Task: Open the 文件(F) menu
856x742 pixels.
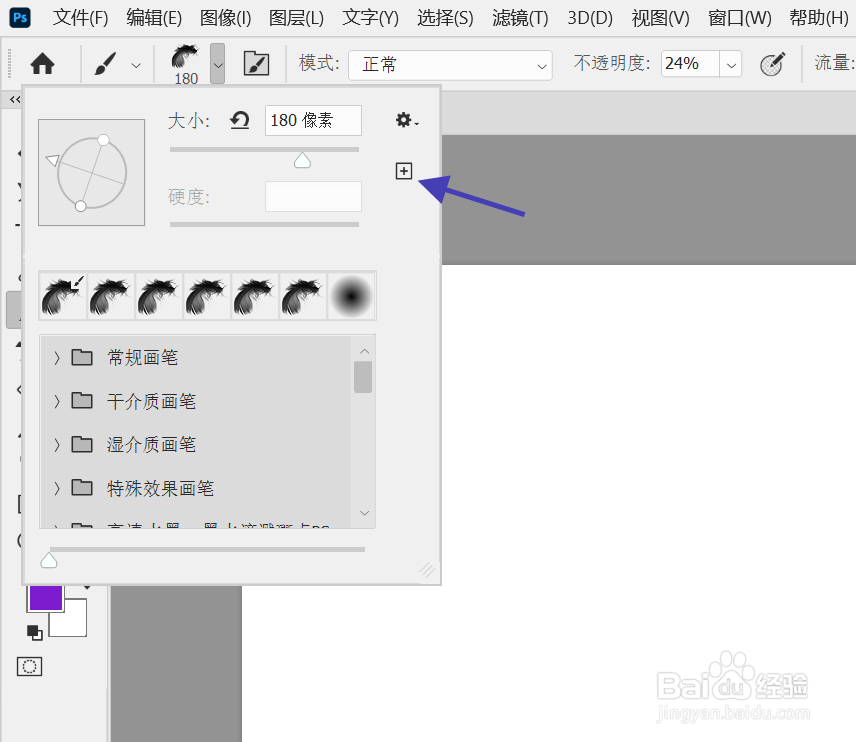Action: click(80, 17)
